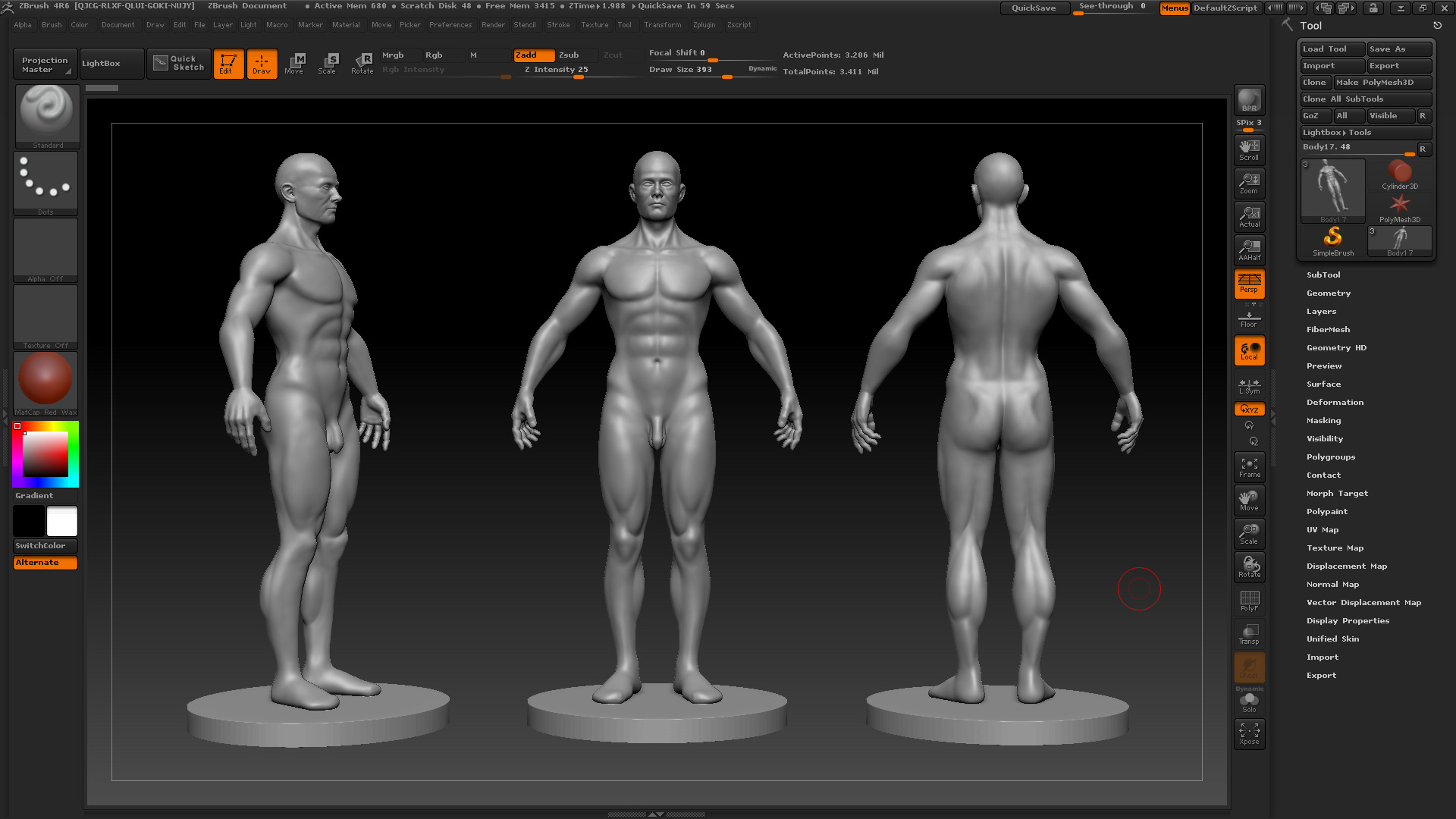Screen dimensions: 1456x819
Task: Click Clone All SubTools button
Action: (1366, 99)
